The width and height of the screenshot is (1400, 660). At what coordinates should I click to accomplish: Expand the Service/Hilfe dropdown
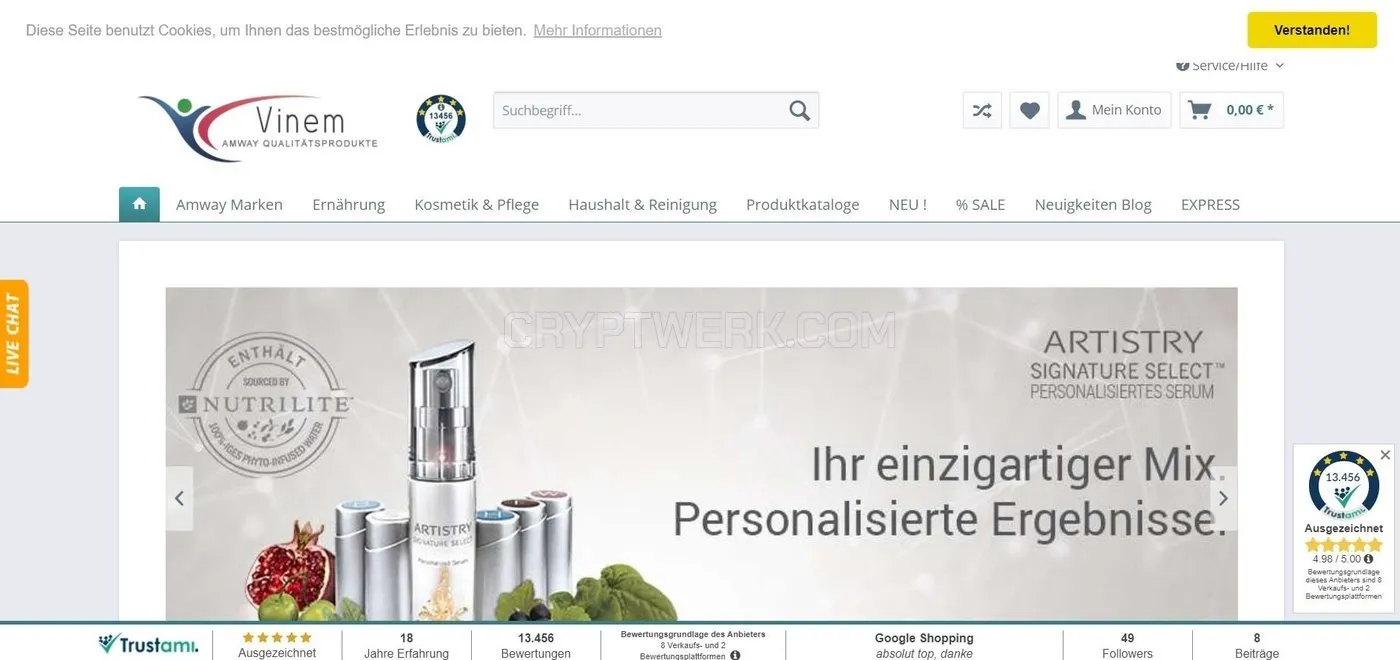tap(1231, 66)
